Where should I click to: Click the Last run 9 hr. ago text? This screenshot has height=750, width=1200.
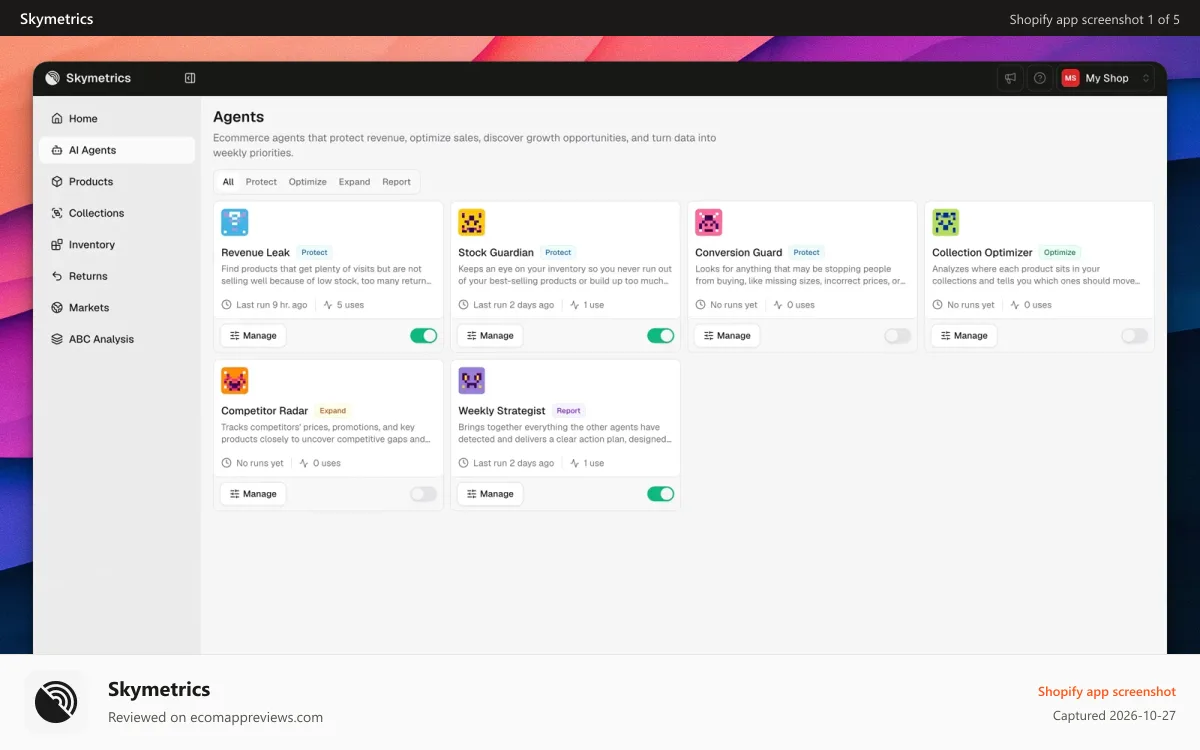pyautogui.click(x=271, y=305)
